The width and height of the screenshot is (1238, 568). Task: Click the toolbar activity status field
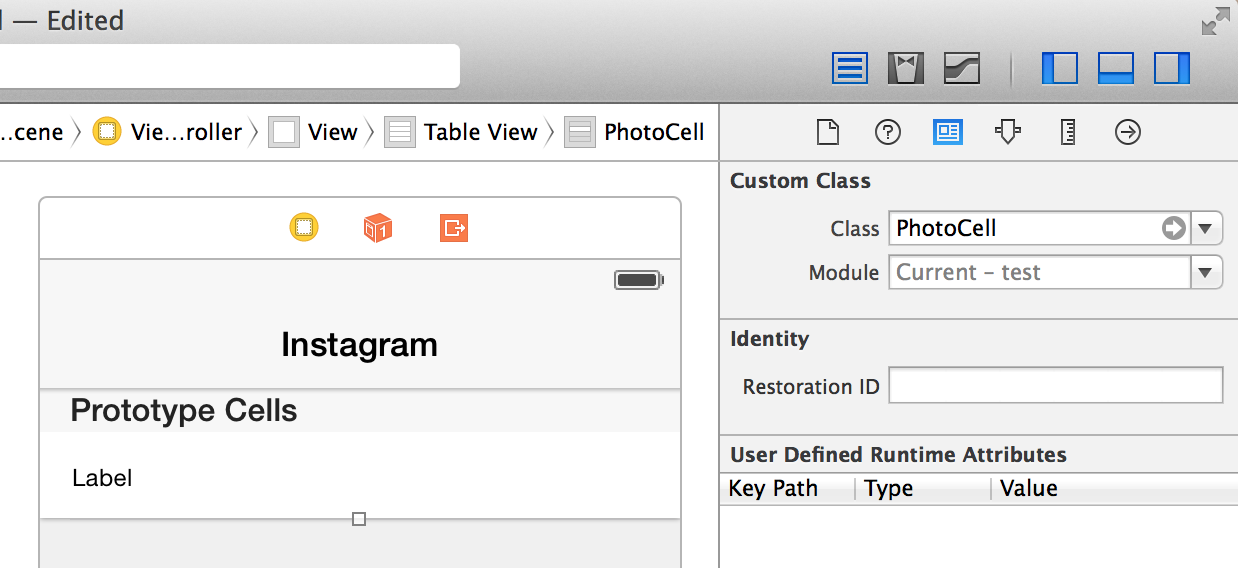229,66
